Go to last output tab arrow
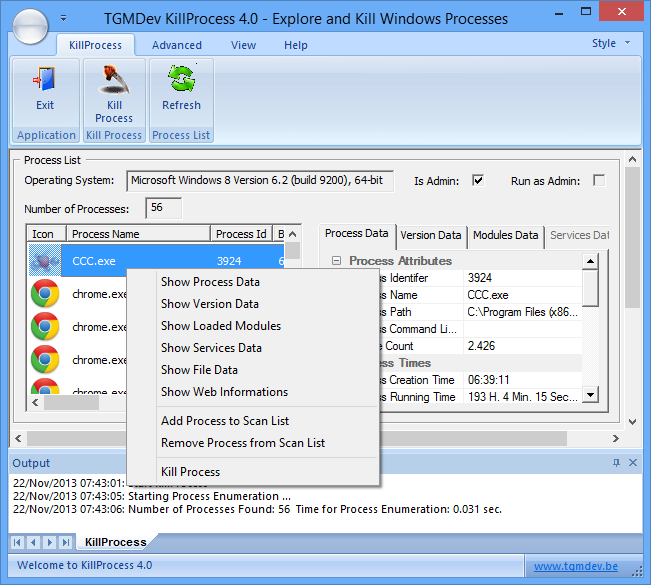651x585 pixels. tap(66, 542)
